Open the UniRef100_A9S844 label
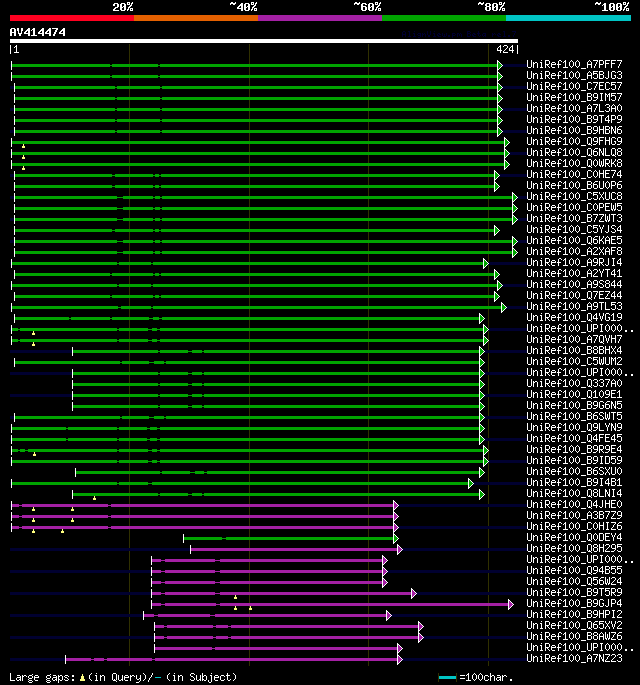Viewport: 640px width, 685px height. click(x=574, y=284)
